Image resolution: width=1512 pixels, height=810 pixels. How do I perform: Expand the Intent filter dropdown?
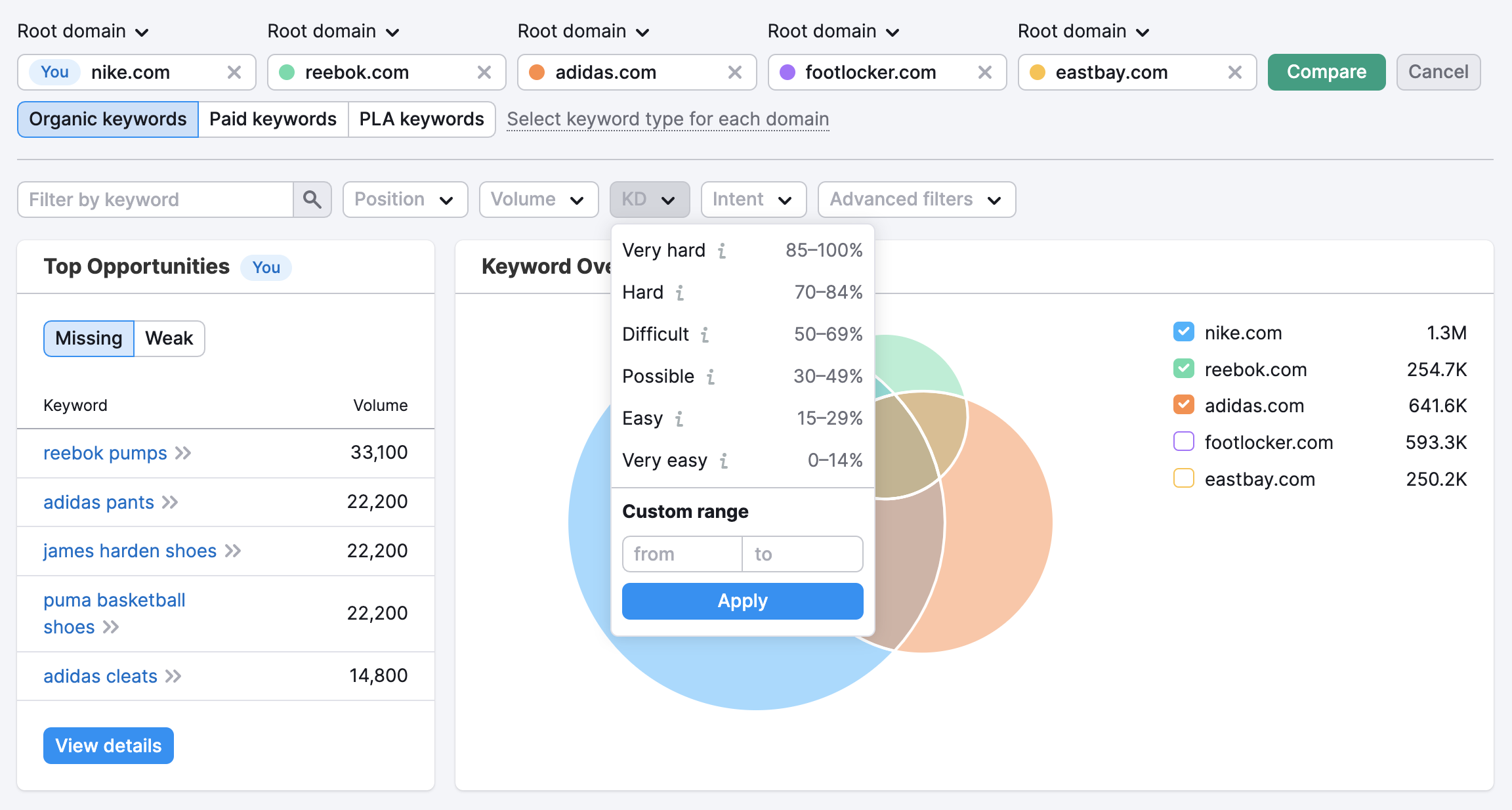(x=752, y=199)
